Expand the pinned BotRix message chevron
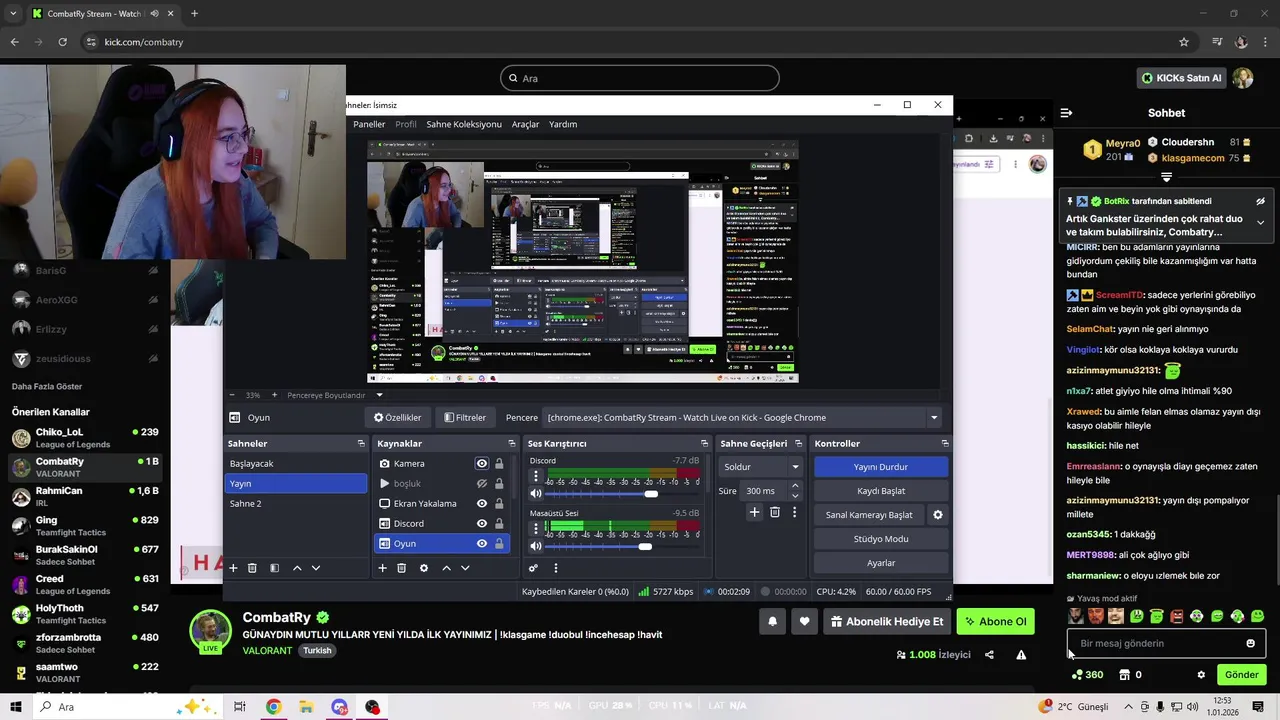This screenshot has height=720, width=1280. (x=1260, y=222)
